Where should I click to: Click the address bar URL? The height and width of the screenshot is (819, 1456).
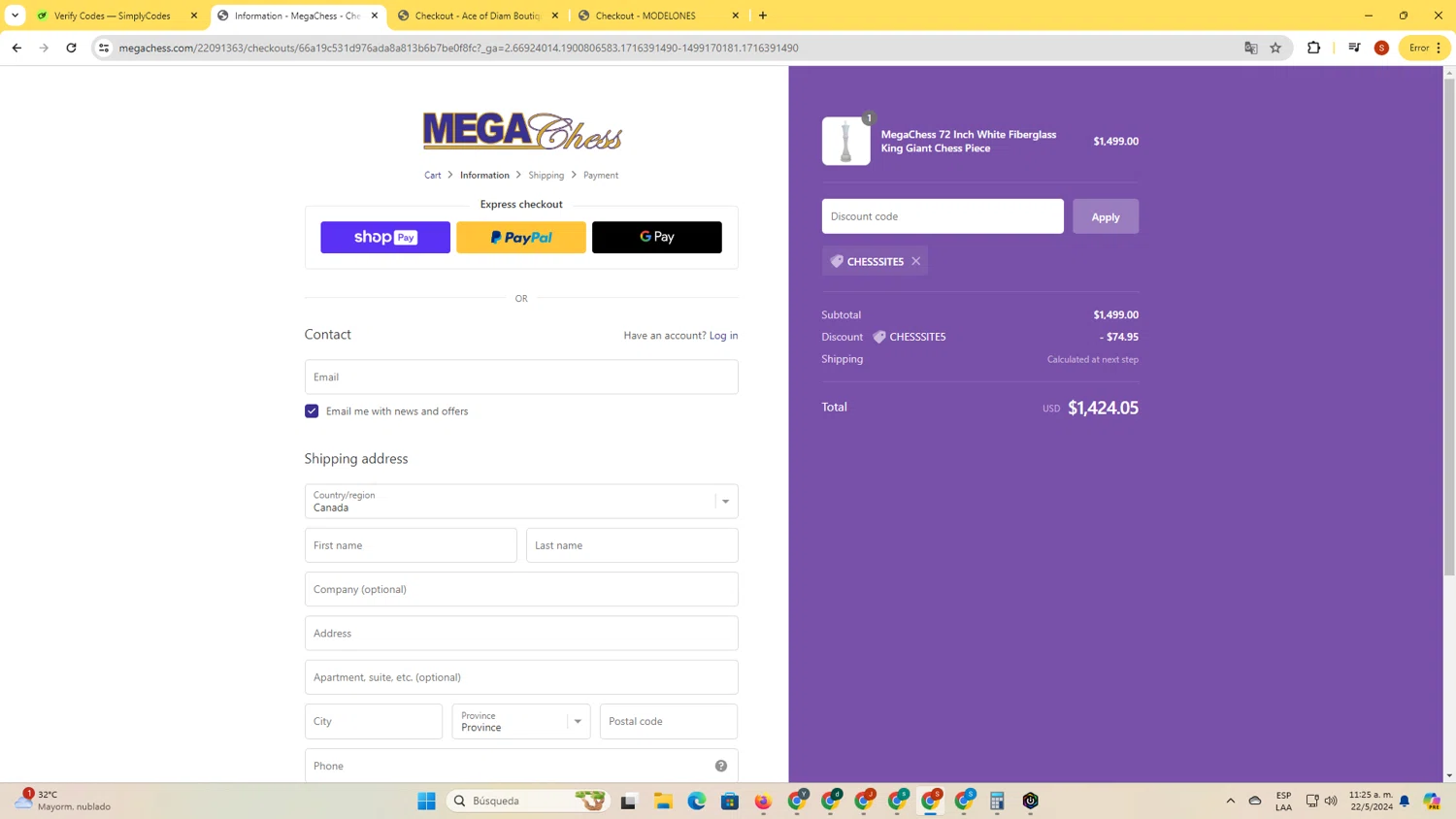(458, 48)
